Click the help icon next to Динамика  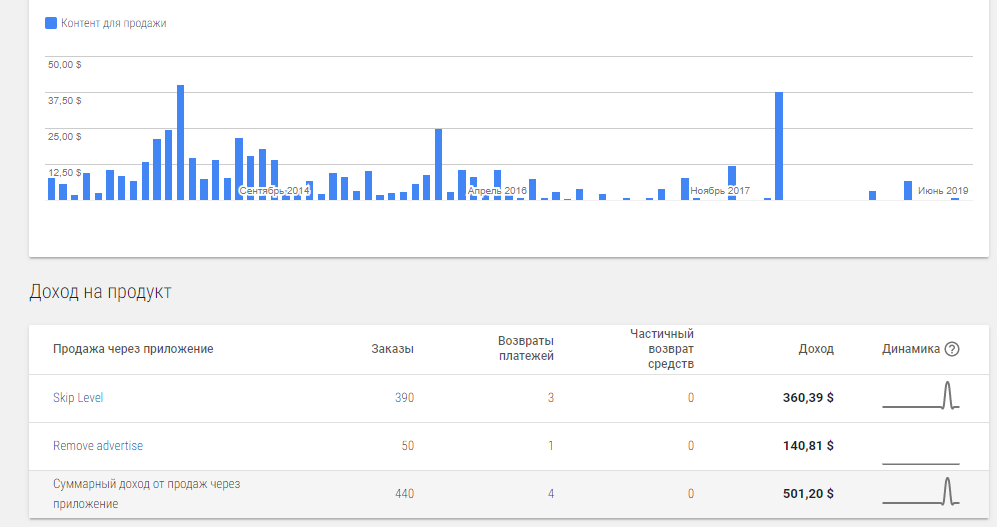tap(952, 349)
